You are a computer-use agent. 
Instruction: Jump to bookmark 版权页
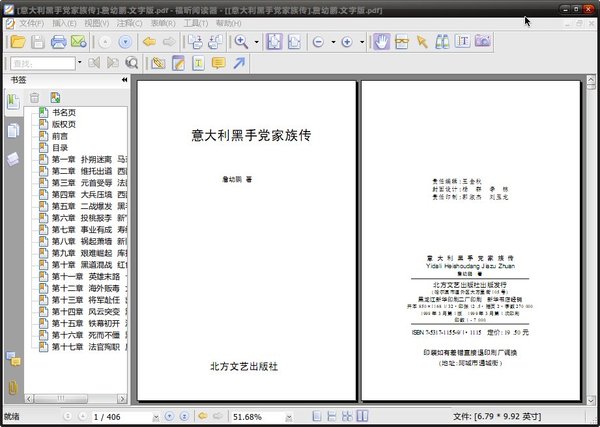pos(64,124)
